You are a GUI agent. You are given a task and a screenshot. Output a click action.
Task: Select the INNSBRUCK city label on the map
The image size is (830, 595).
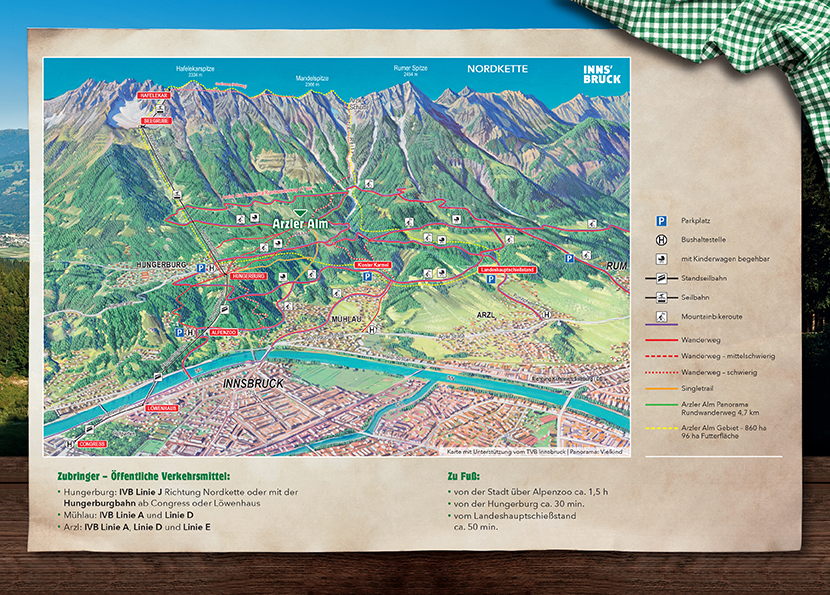253,383
